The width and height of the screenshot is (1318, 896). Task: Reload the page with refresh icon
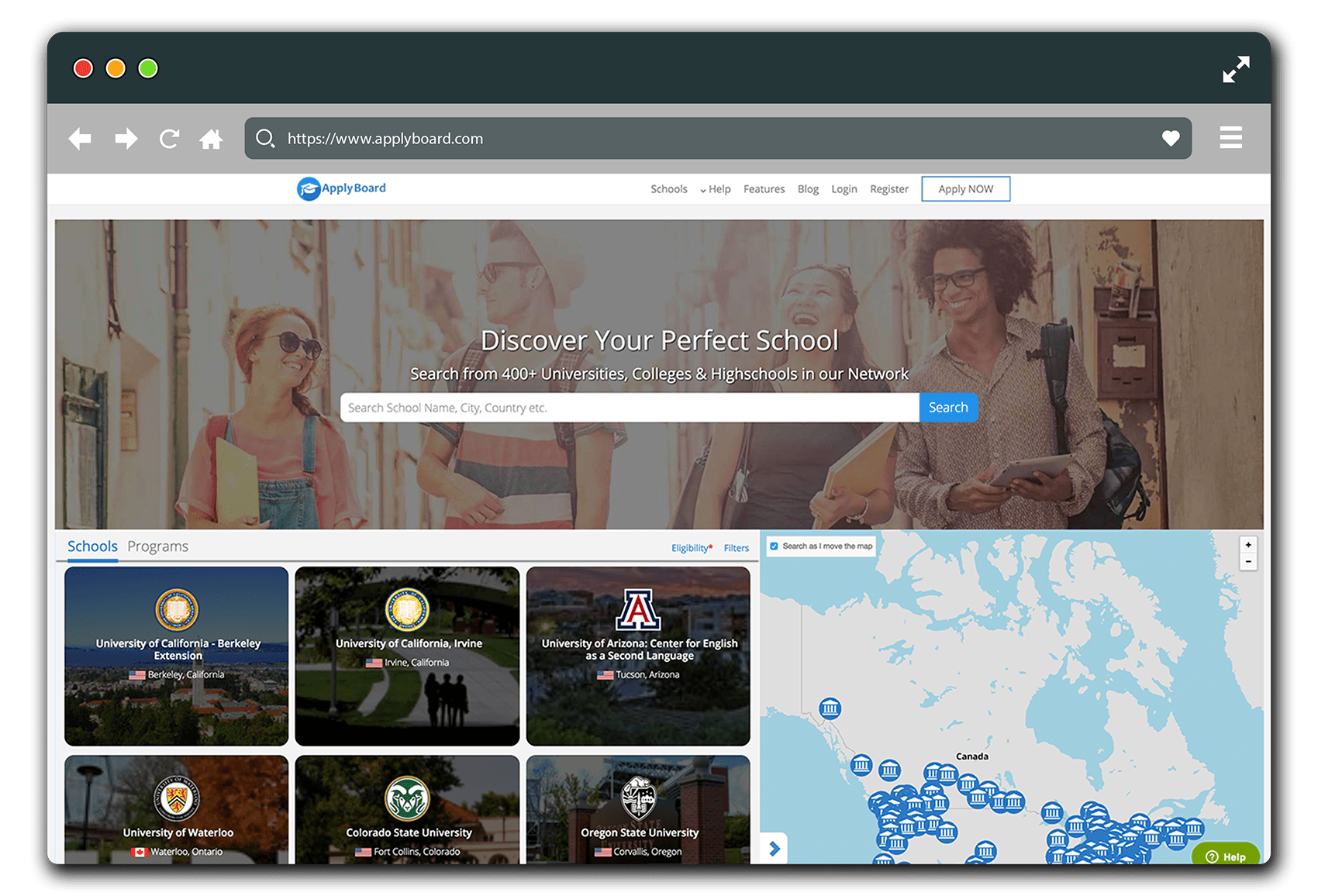(x=169, y=139)
